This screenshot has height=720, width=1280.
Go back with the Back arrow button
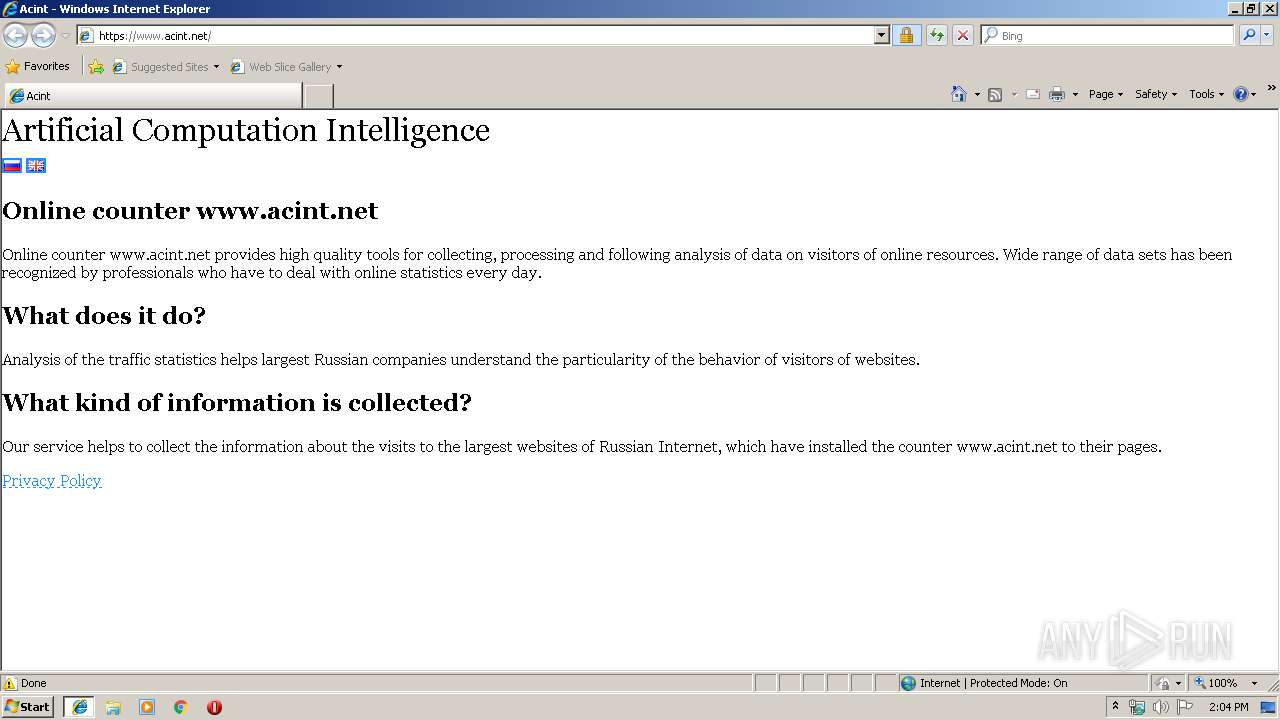coord(15,35)
